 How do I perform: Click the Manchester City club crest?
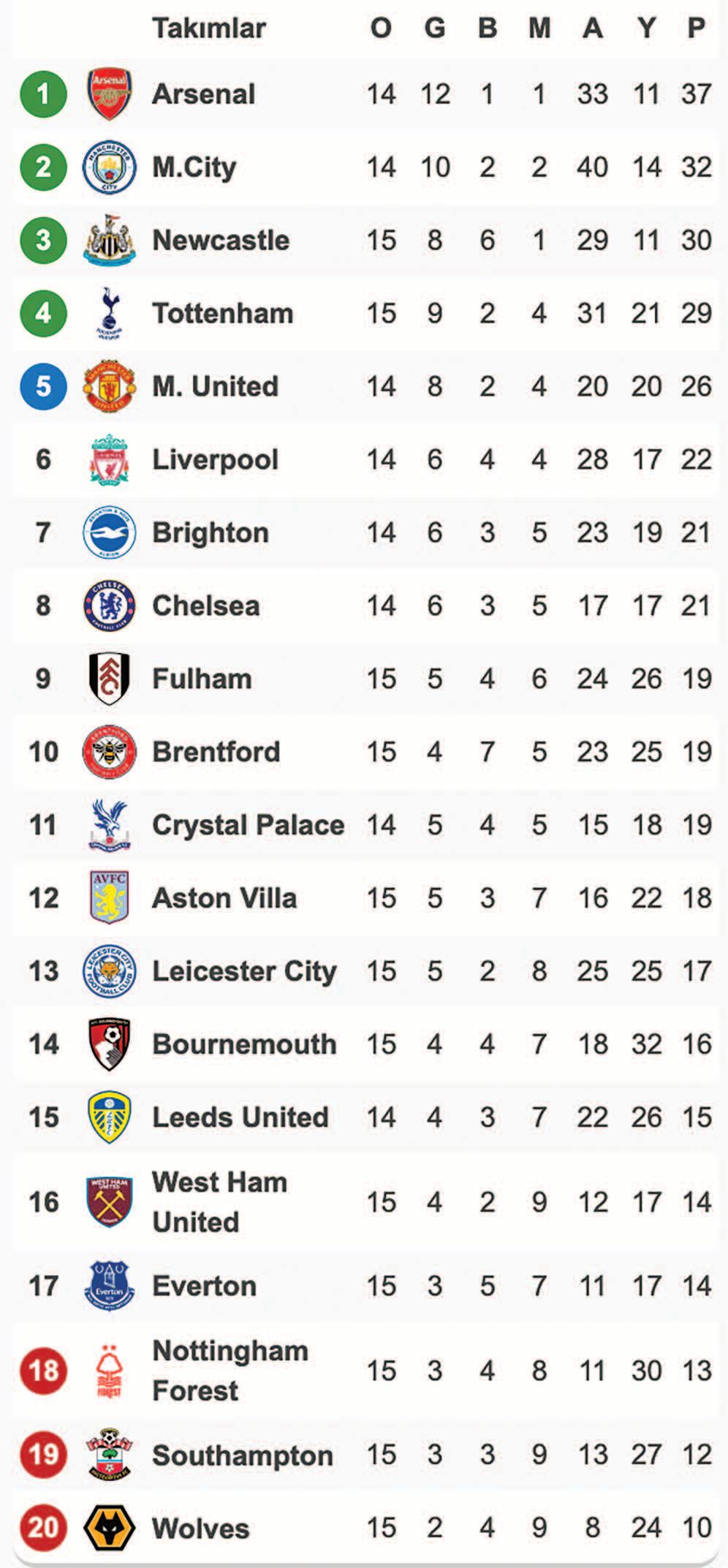coord(109,167)
